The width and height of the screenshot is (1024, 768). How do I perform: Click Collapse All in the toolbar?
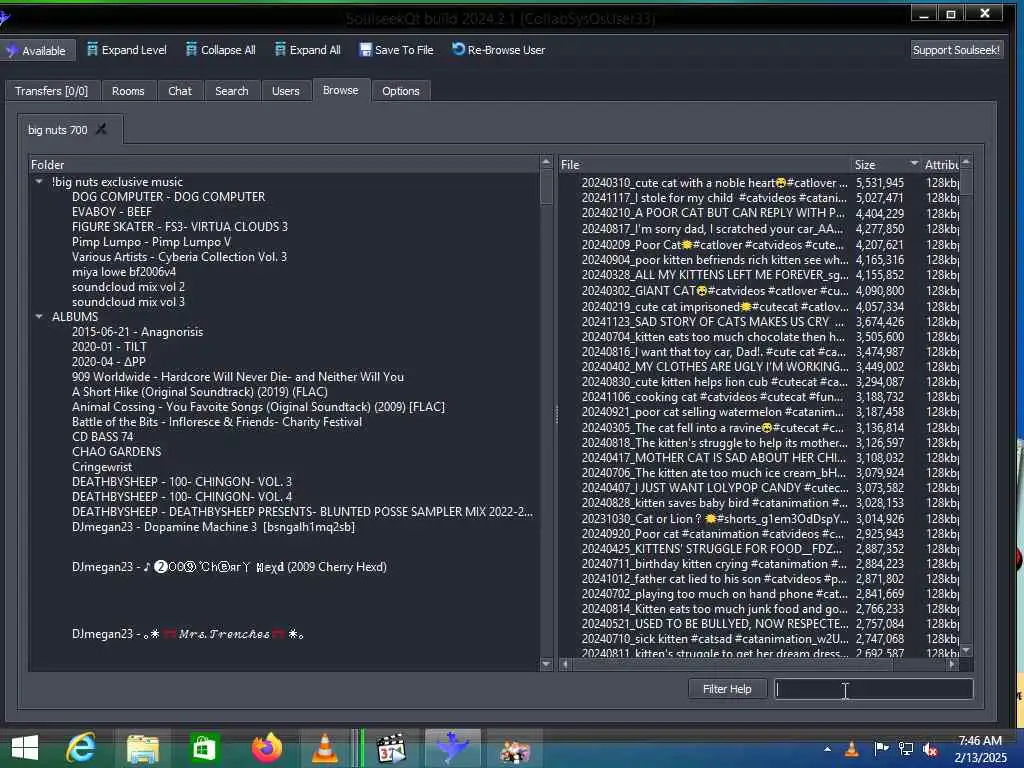pyautogui.click(x=220, y=50)
